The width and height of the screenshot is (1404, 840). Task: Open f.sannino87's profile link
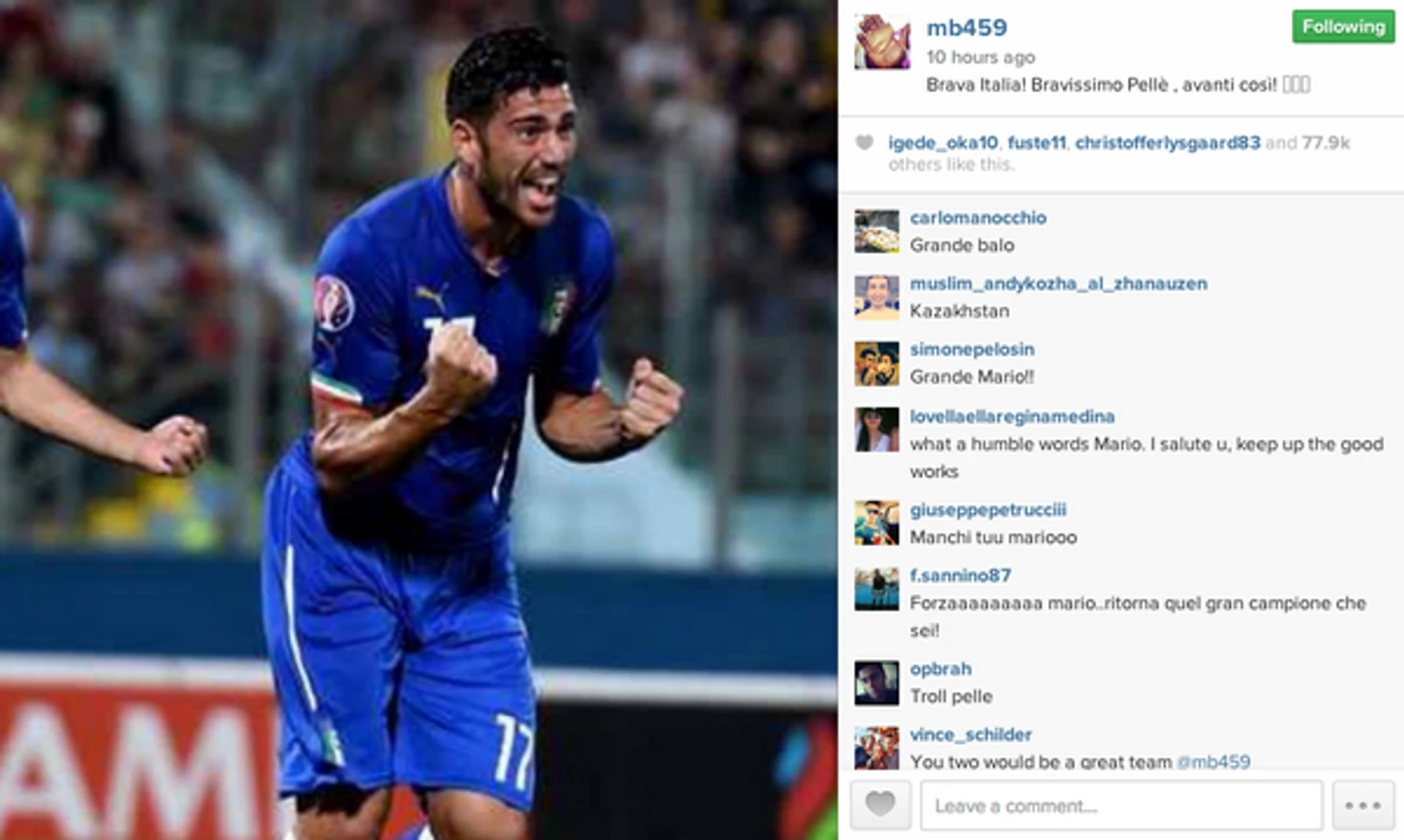point(960,575)
